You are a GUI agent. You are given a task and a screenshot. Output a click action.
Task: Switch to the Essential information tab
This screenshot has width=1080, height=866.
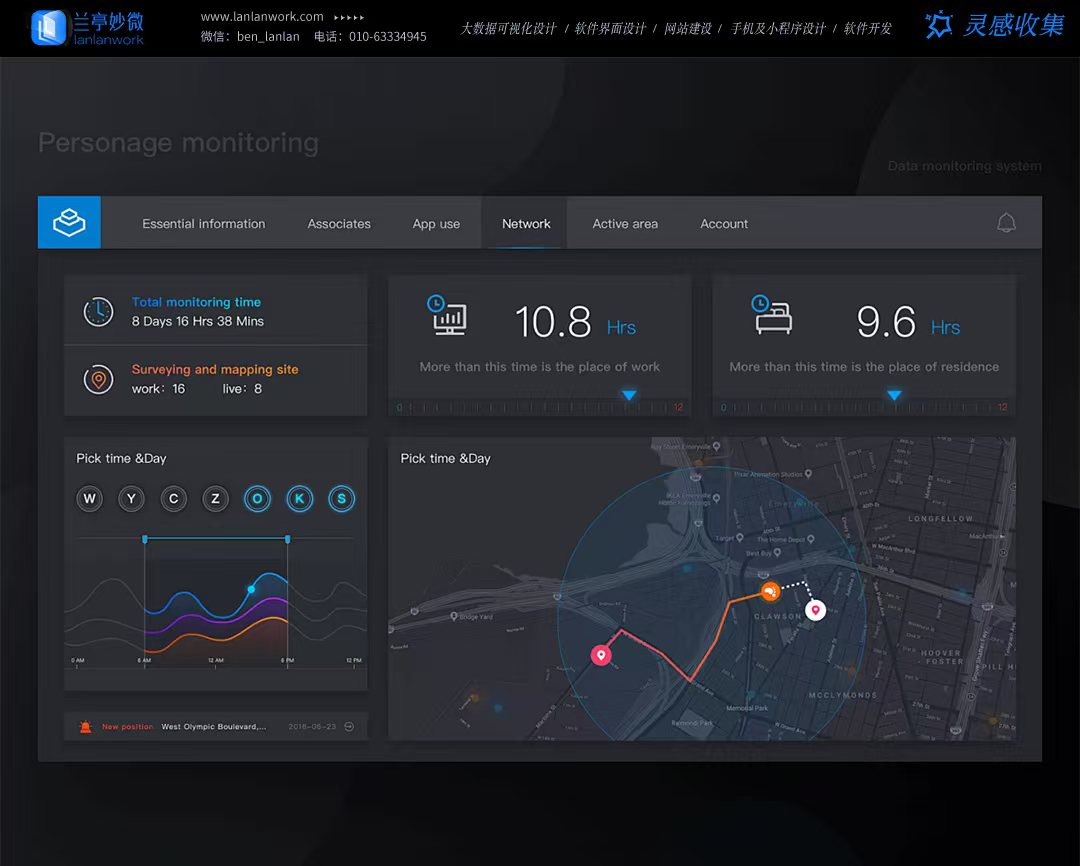204,224
